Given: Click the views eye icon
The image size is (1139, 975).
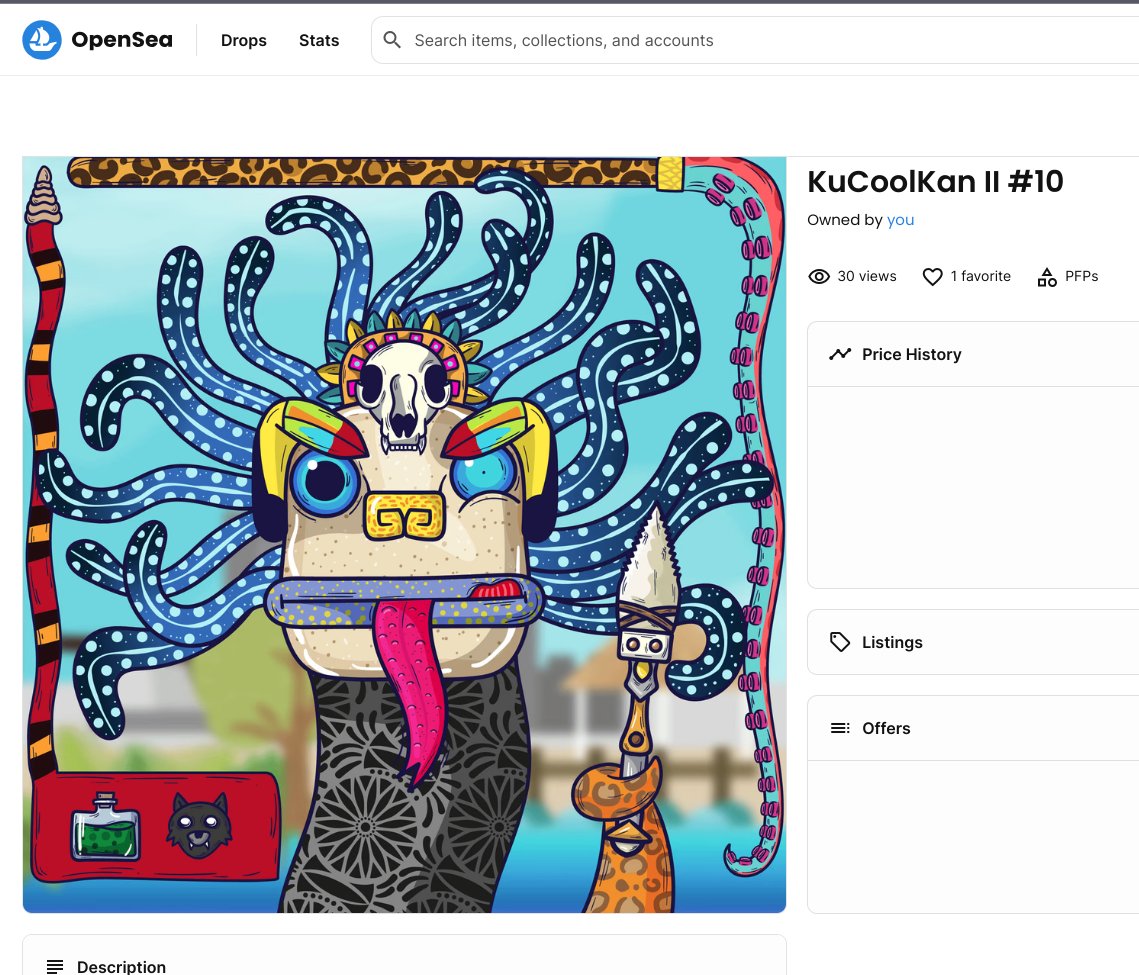Looking at the screenshot, I should tap(819, 276).
